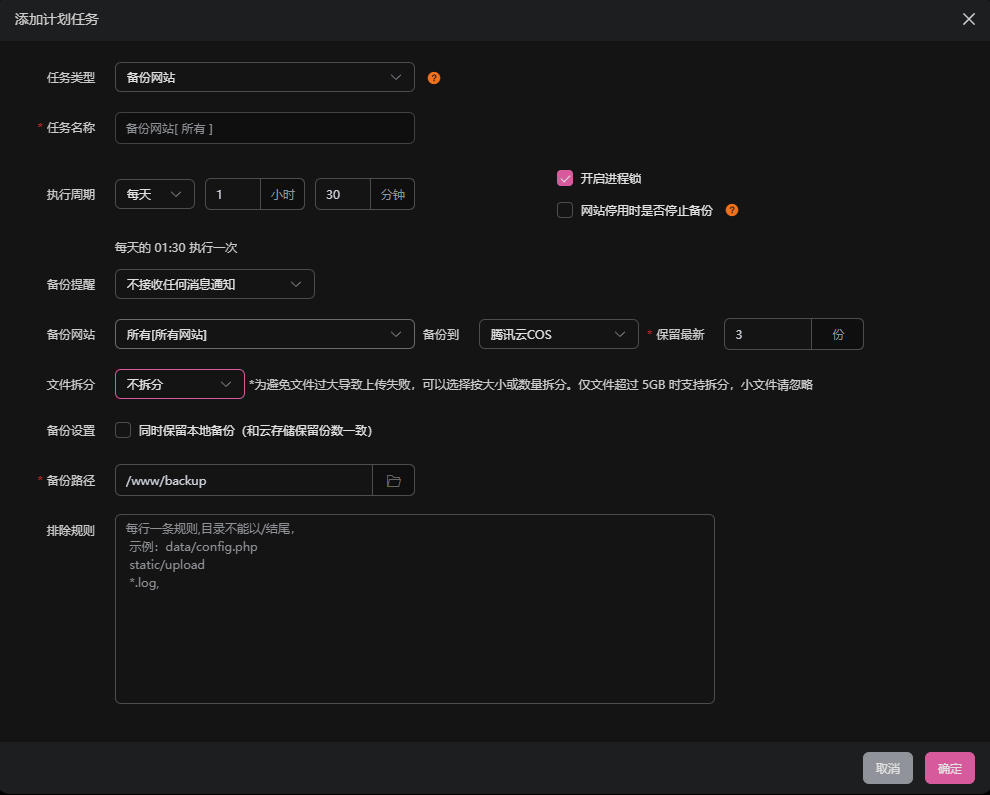Disable the 开启进程锁 checkbox

pyautogui.click(x=564, y=178)
